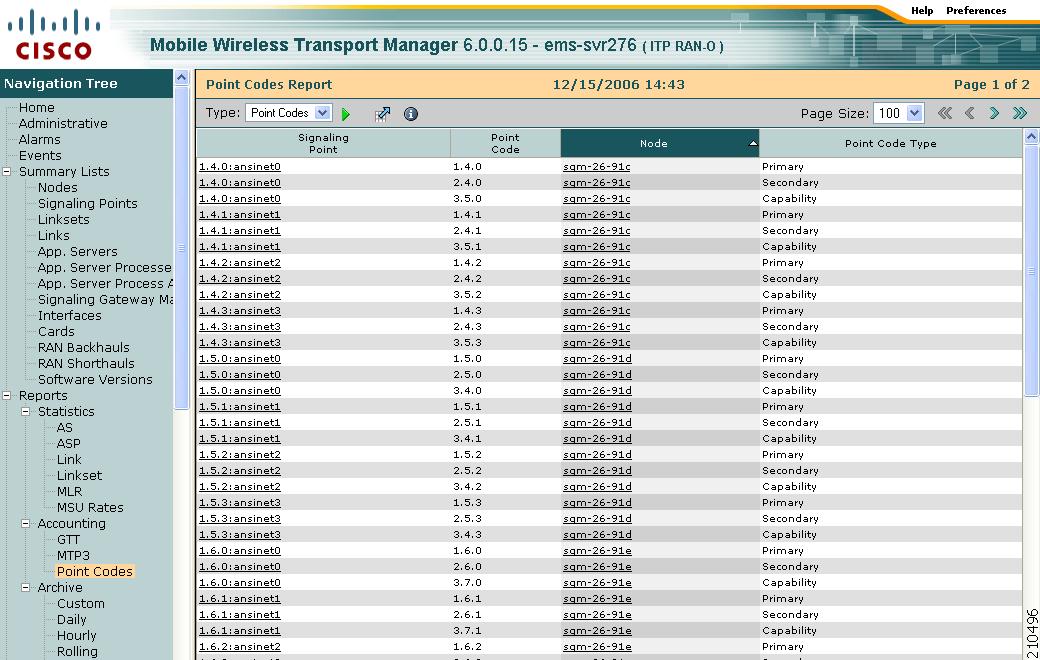Open Interfaces in the navigation tree
Screen dimensions: 1040x660
pyautogui.click(x=70, y=316)
